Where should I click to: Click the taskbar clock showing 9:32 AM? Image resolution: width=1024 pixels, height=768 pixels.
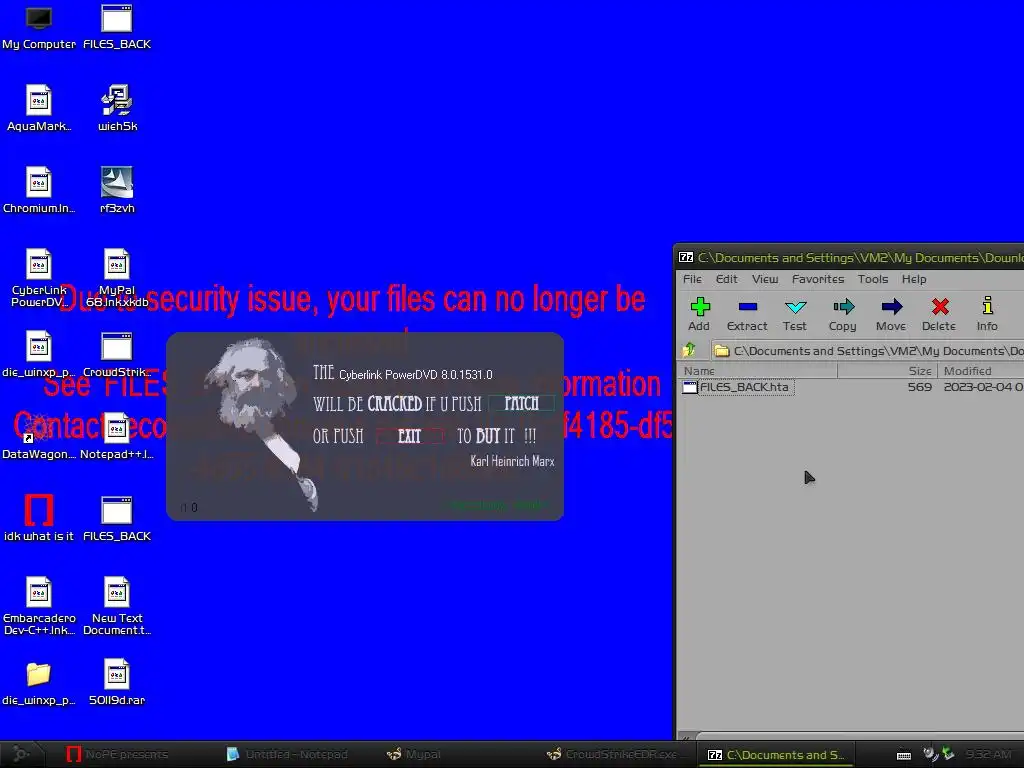[x=989, y=754]
